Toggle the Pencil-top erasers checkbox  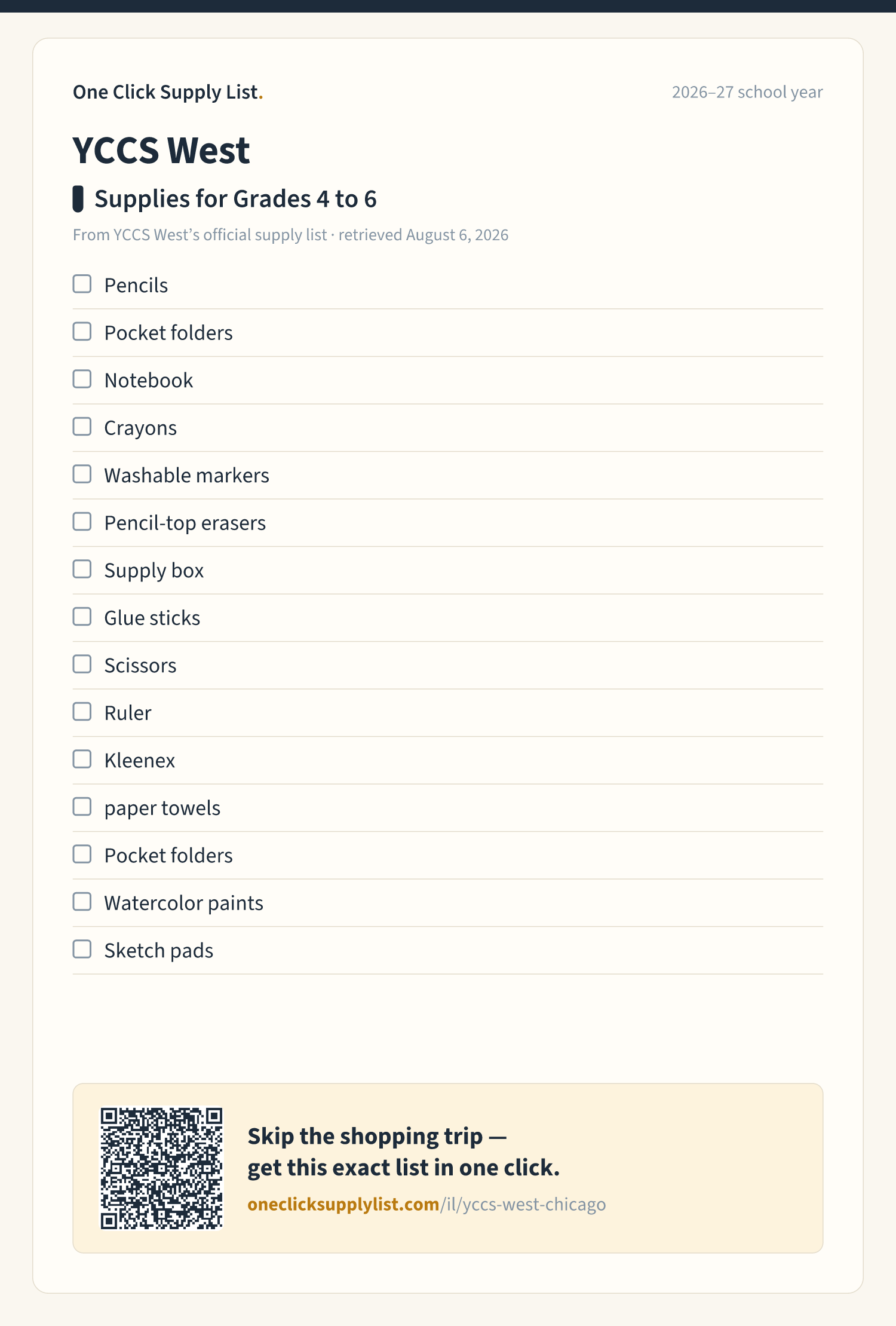coord(82,522)
